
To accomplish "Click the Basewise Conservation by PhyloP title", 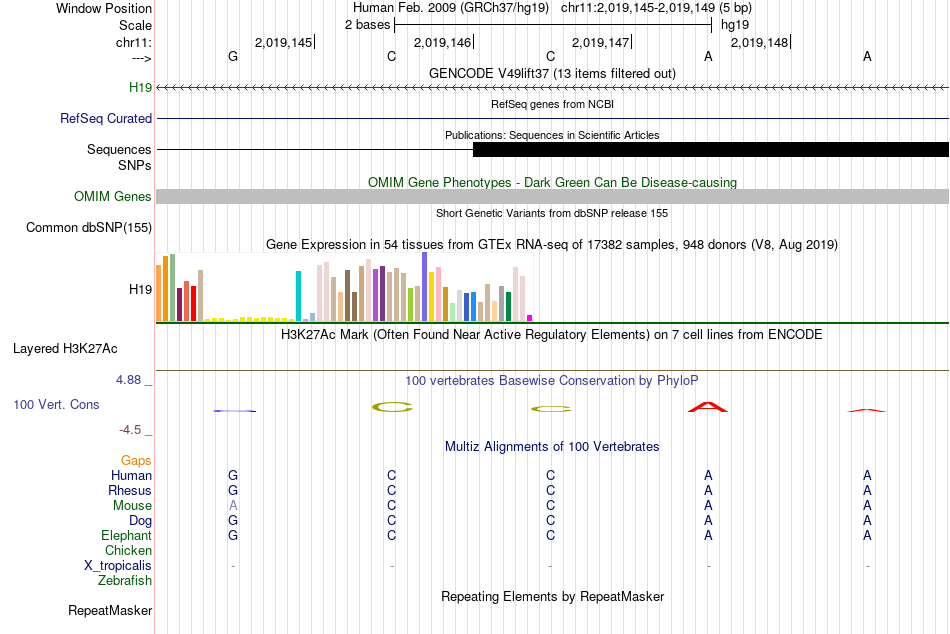I will pos(552,381).
